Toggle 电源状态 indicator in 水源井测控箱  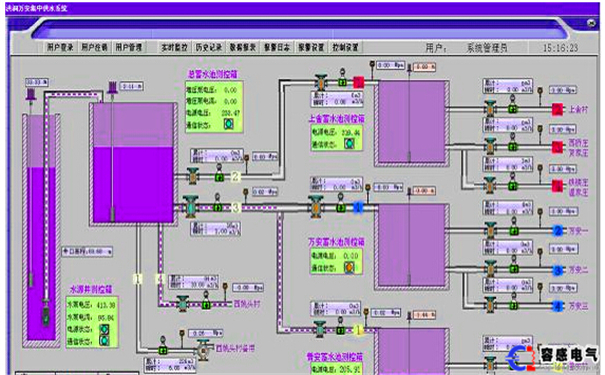tap(104, 329)
